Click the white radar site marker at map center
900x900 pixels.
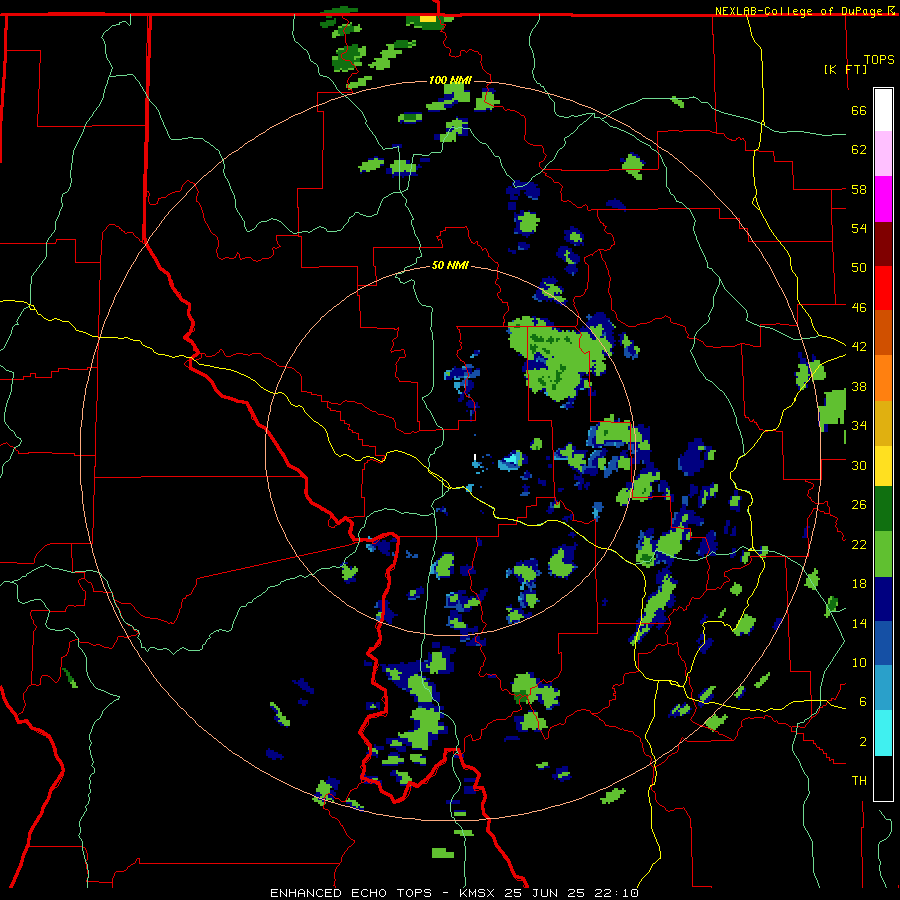click(x=475, y=457)
